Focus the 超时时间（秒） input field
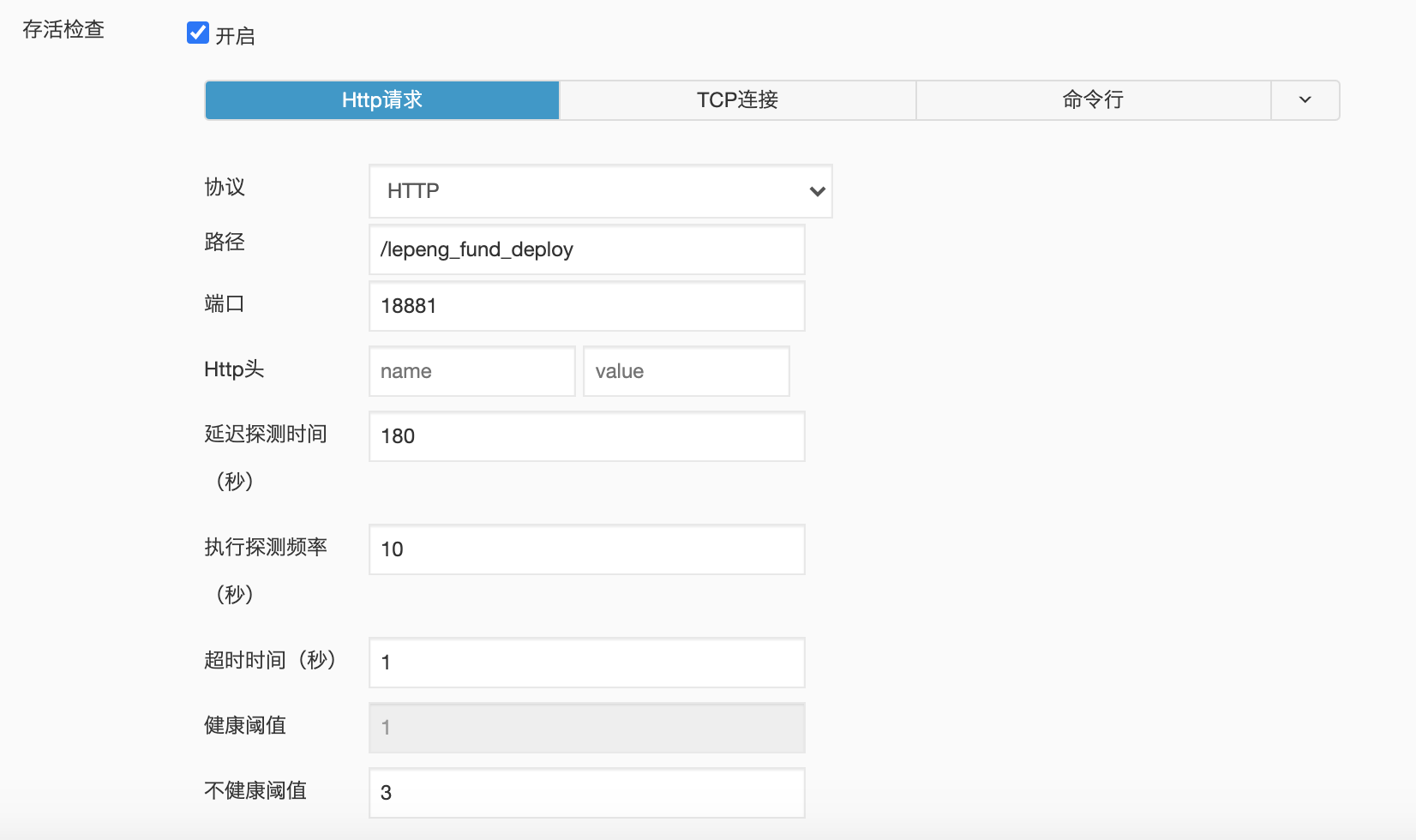The width and height of the screenshot is (1416, 840). [x=586, y=663]
